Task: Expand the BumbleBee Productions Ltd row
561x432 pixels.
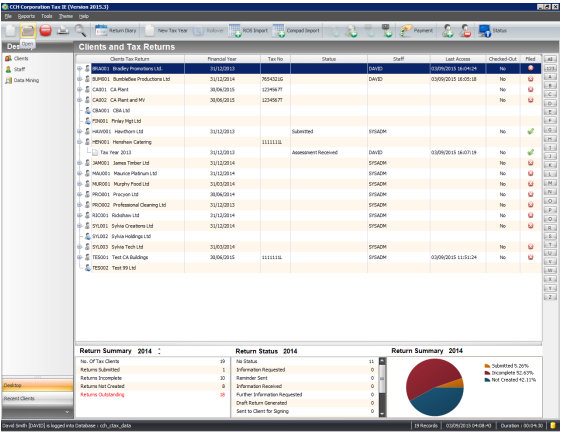Action: (x=79, y=79)
